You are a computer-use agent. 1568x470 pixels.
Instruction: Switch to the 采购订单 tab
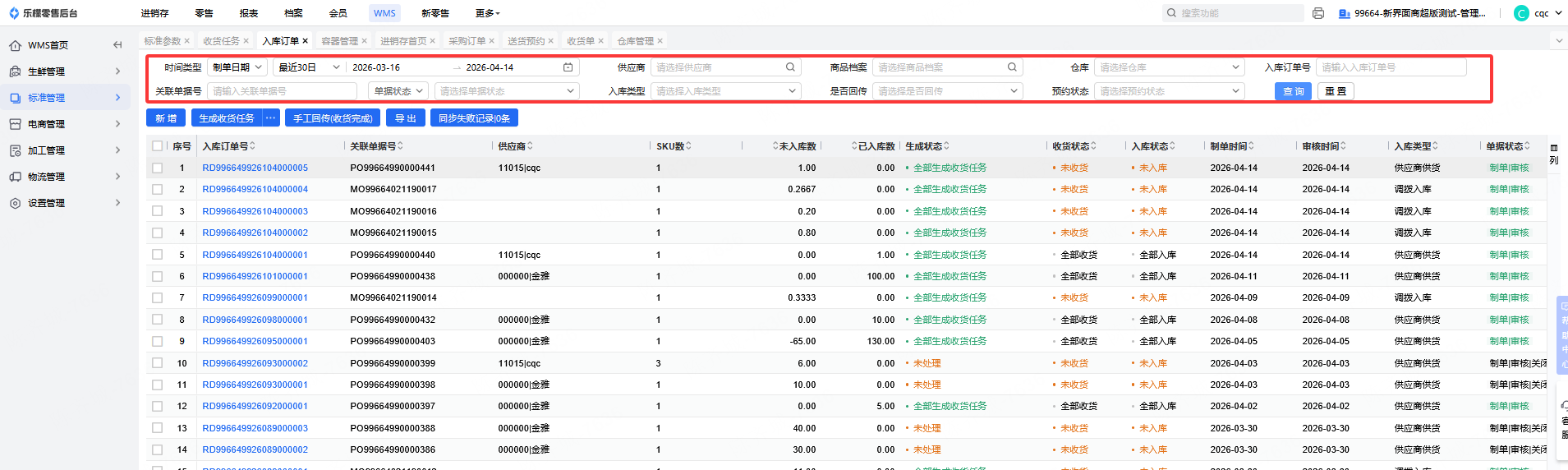(467, 41)
